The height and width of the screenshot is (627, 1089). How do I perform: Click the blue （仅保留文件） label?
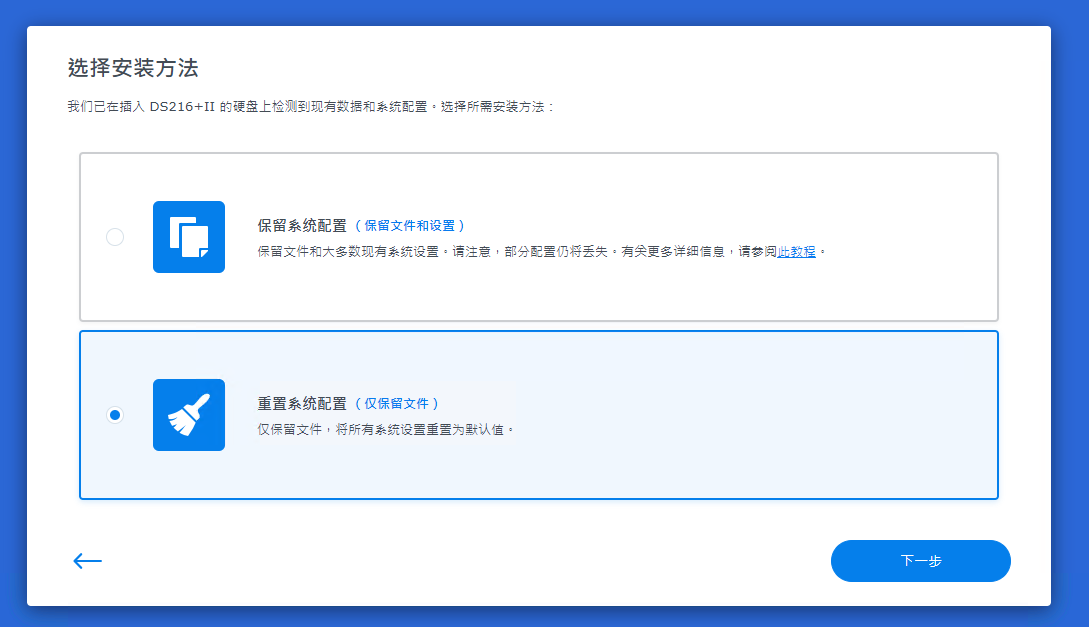(397, 404)
